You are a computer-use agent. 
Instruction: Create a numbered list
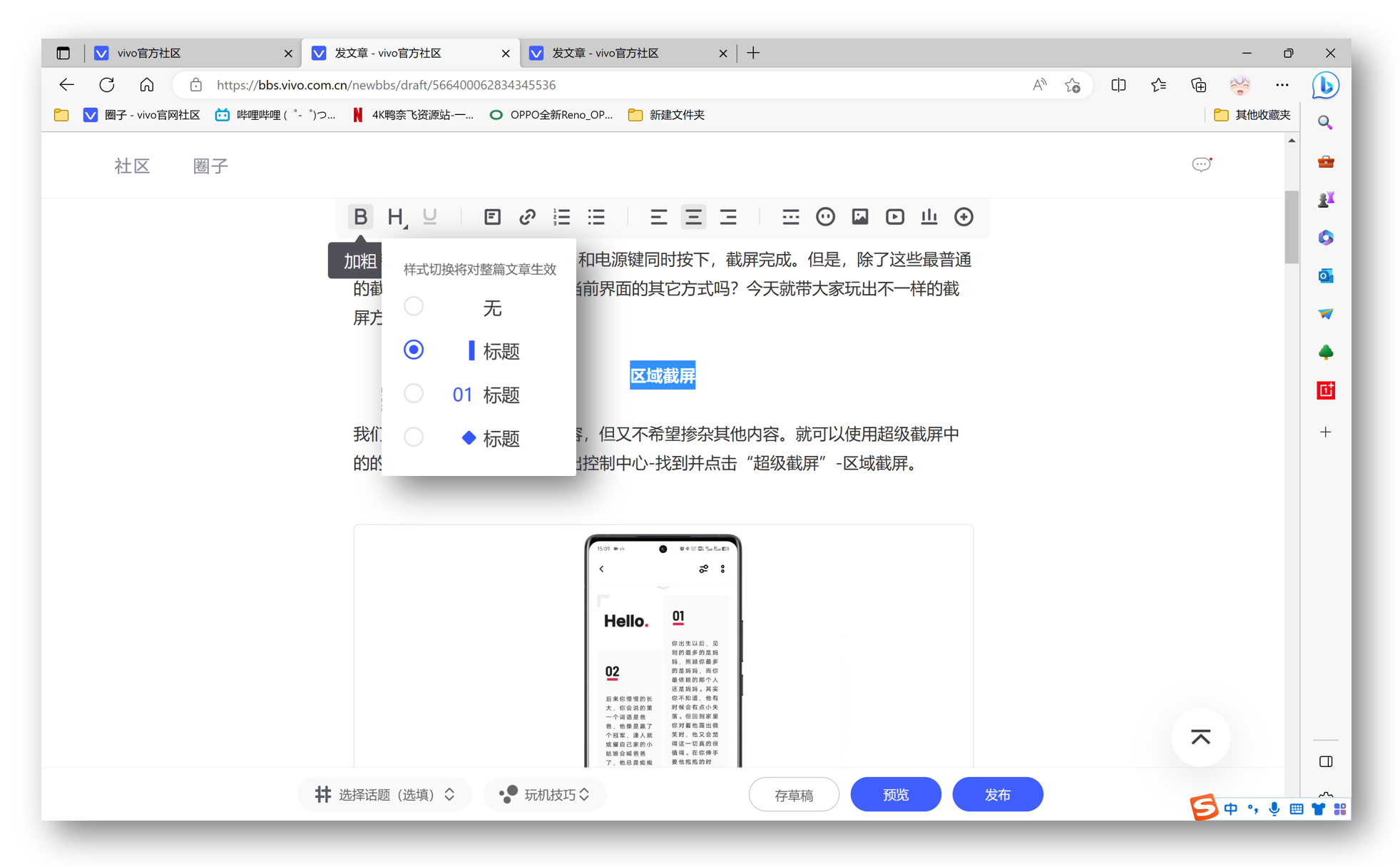point(562,216)
